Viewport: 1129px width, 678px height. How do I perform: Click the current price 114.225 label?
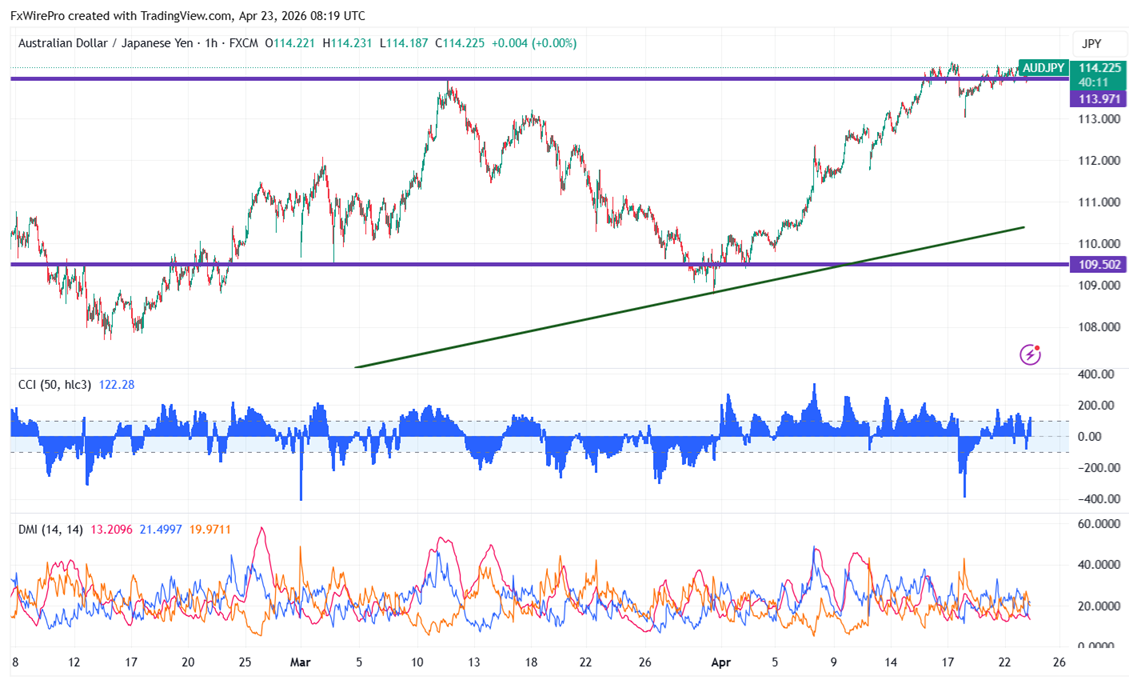point(1099,68)
